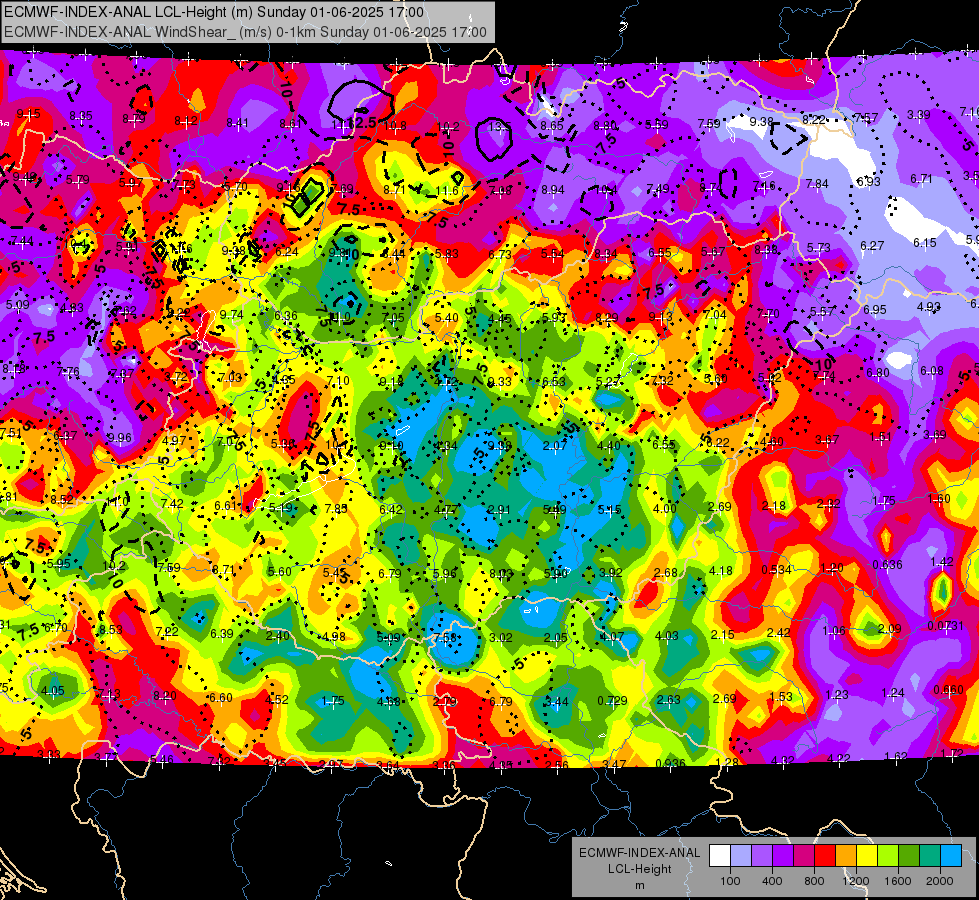This screenshot has width=979, height=900.
Task: Click the magenta legend swatch
Action: pos(804,856)
